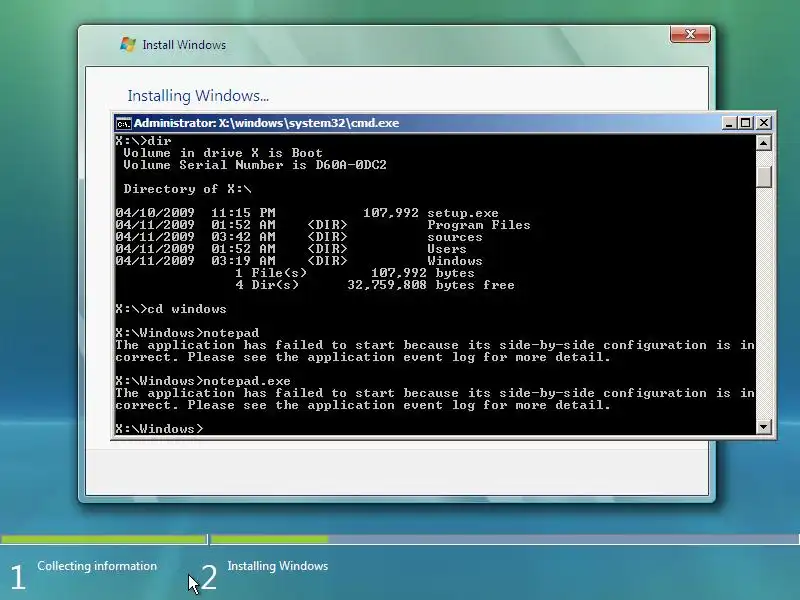Click the Windows flag icon beside Install Windows
The height and width of the screenshot is (600, 800).
point(128,44)
